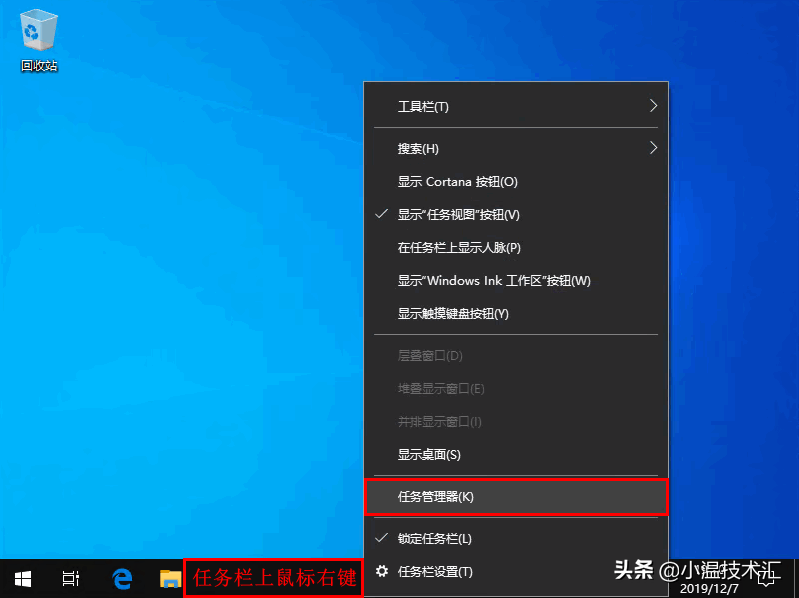Uncheck 显示"任务视图"按钮(V)
799x598 pixels.
[x=516, y=214]
